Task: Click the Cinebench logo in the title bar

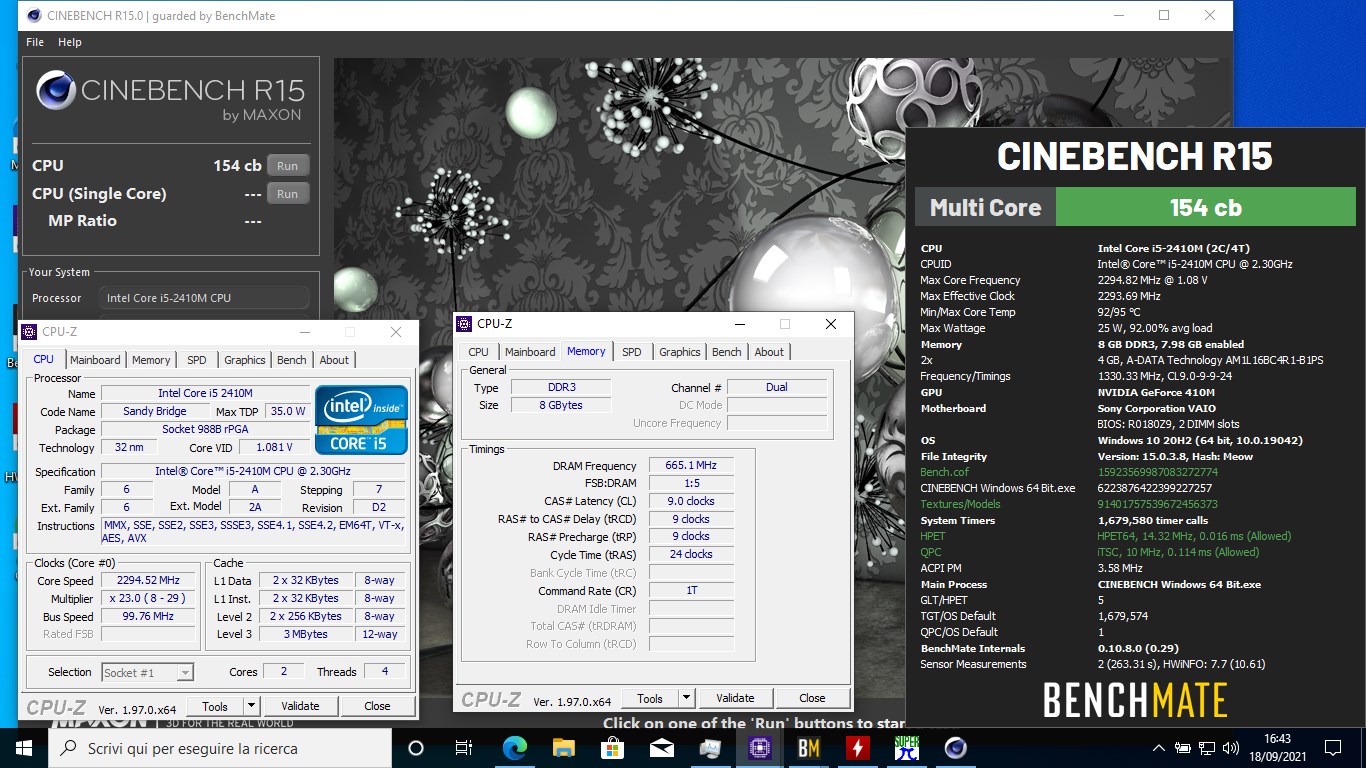Action: [x=34, y=16]
